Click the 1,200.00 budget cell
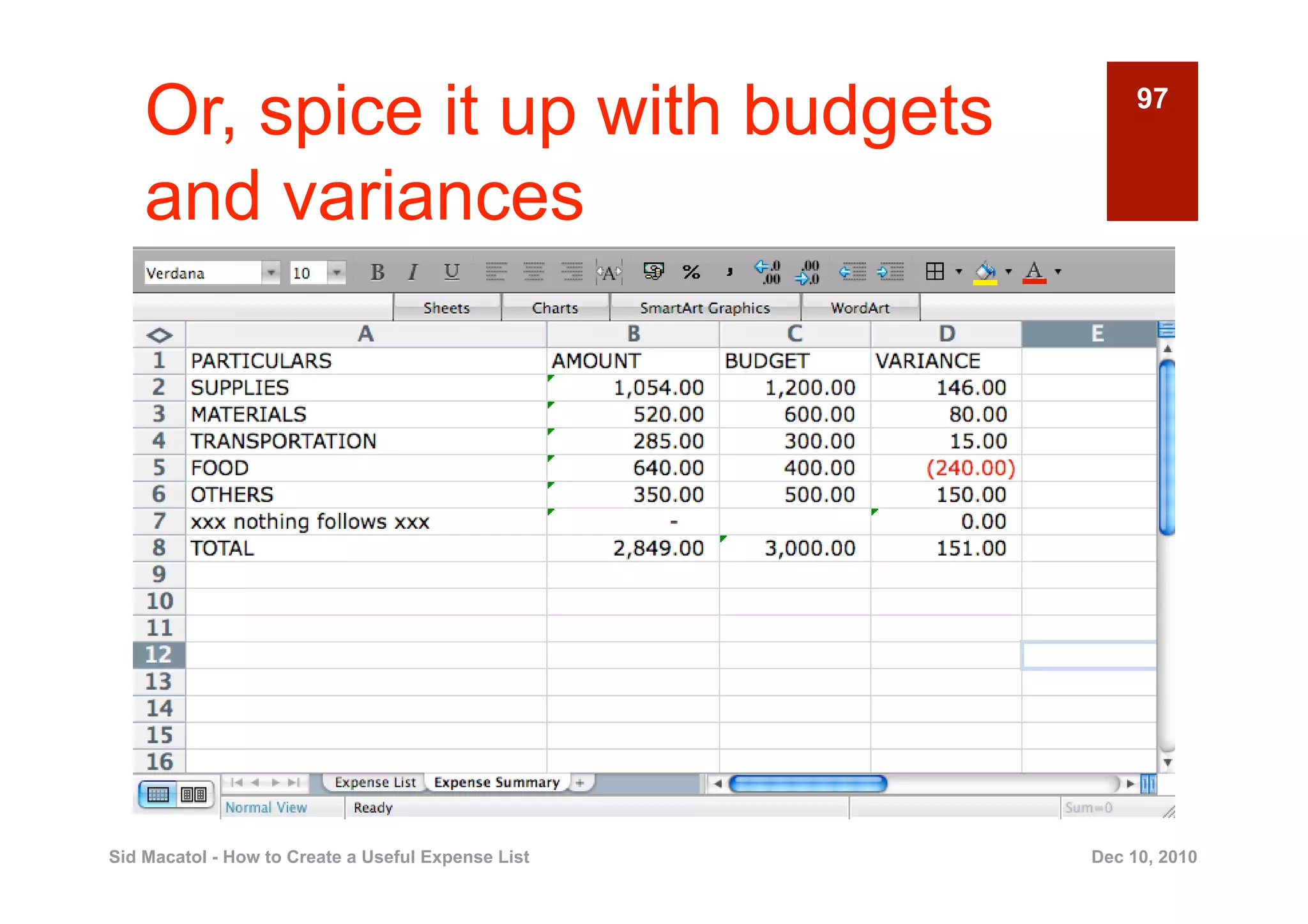The image size is (1308, 924). point(795,388)
